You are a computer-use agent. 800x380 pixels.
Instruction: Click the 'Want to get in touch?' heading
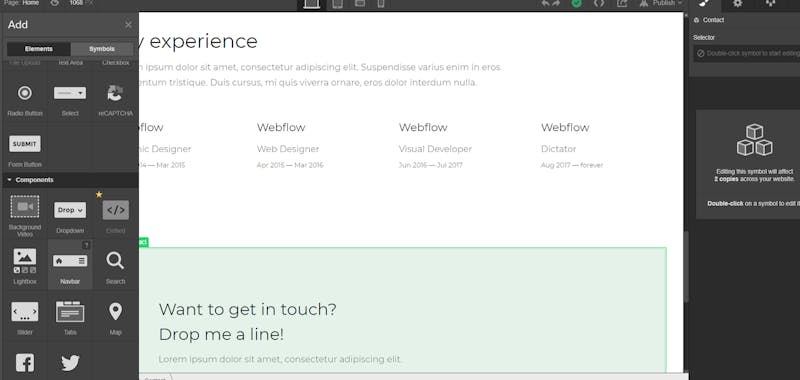247,309
